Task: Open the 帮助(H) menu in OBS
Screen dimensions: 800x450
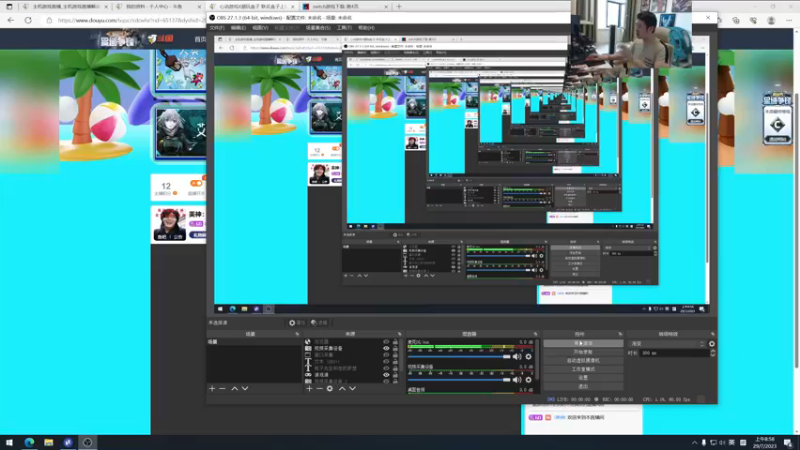Action: click(x=366, y=28)
